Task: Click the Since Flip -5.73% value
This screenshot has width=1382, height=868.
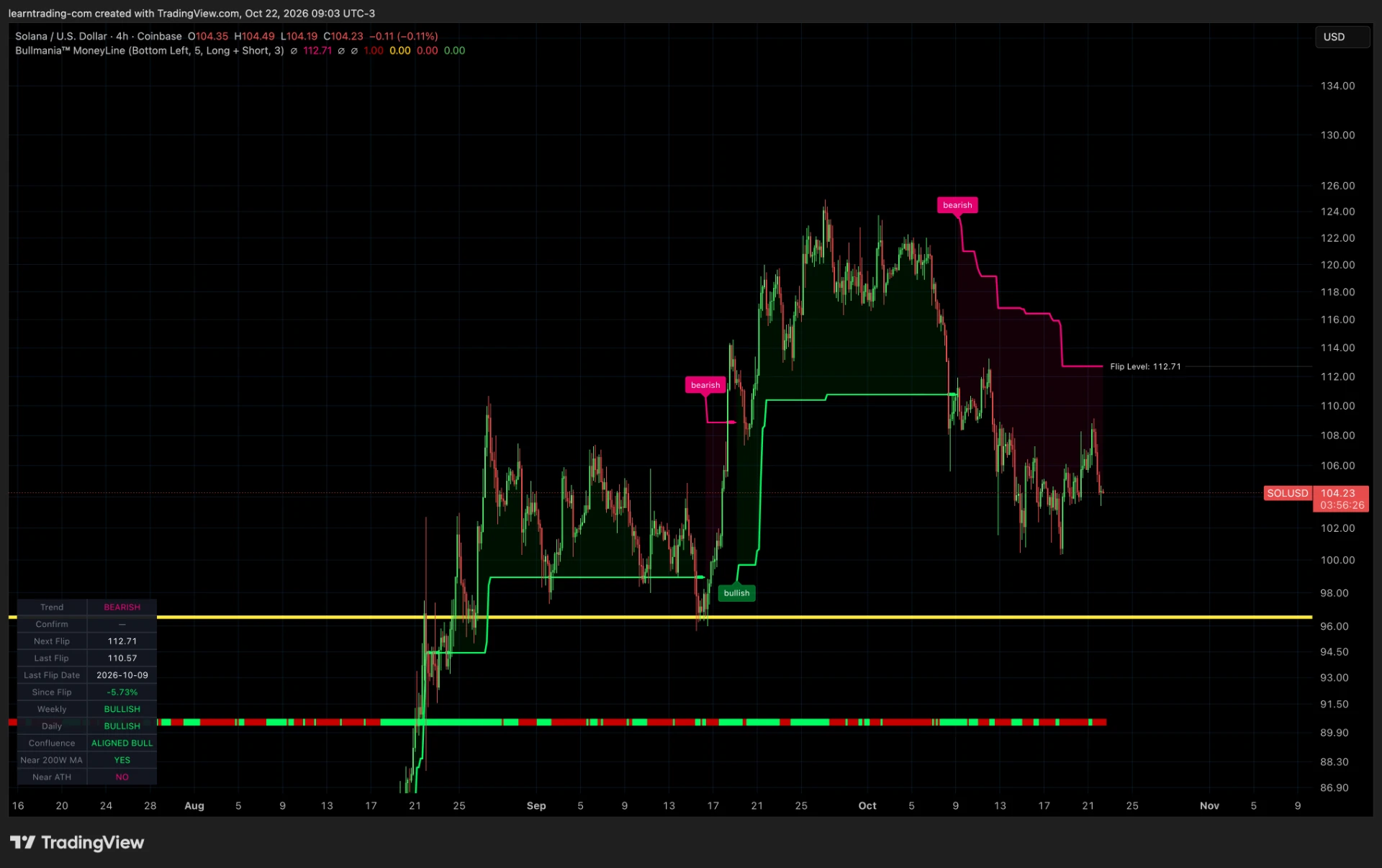Action: click(122, 692)
